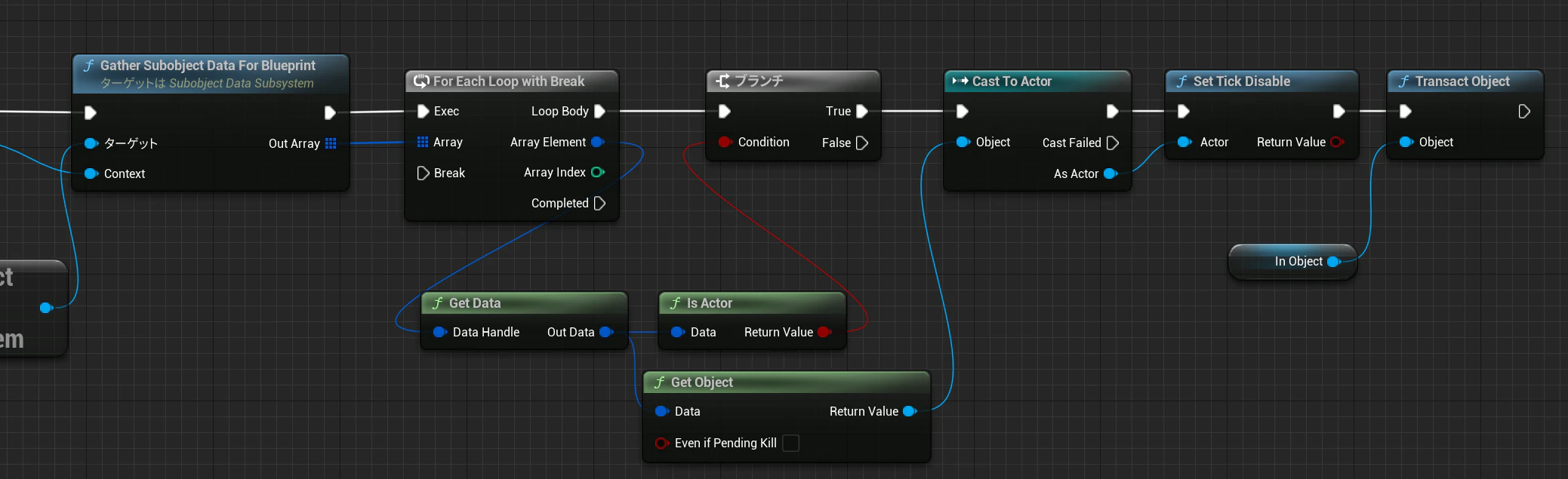Click the Cast To Actor Object pin

[963, 142]
